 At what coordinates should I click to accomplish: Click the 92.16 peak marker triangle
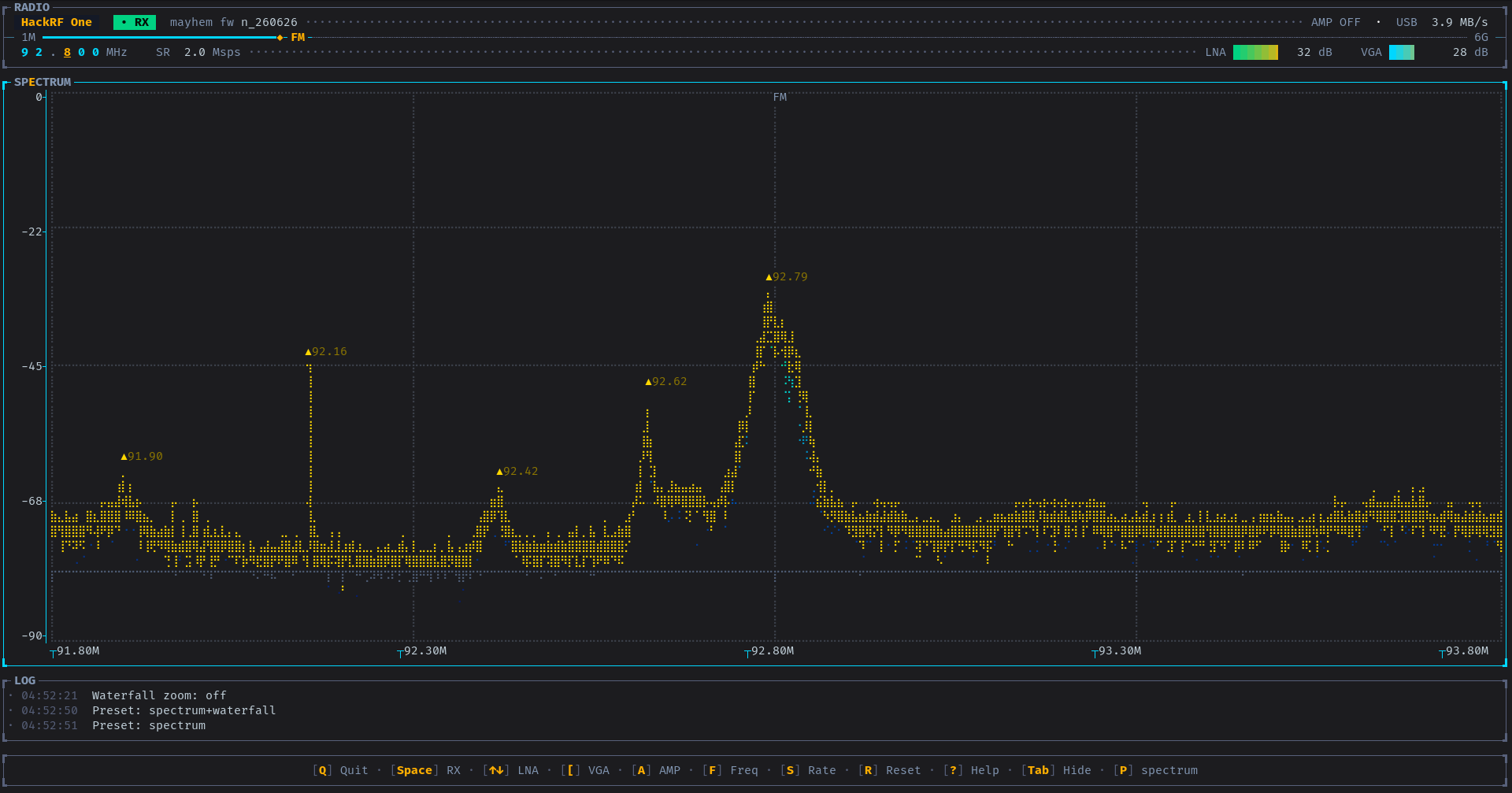308,352
